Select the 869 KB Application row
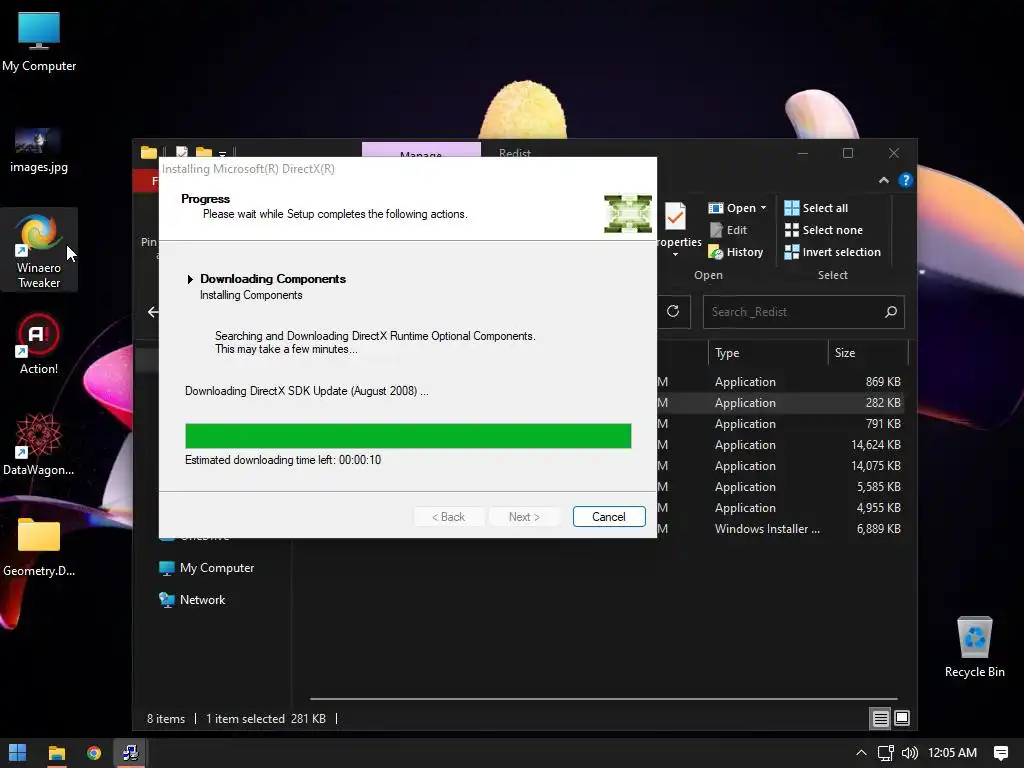Image resolution: width=1024 pixels, height=768 pixels. 782,381
